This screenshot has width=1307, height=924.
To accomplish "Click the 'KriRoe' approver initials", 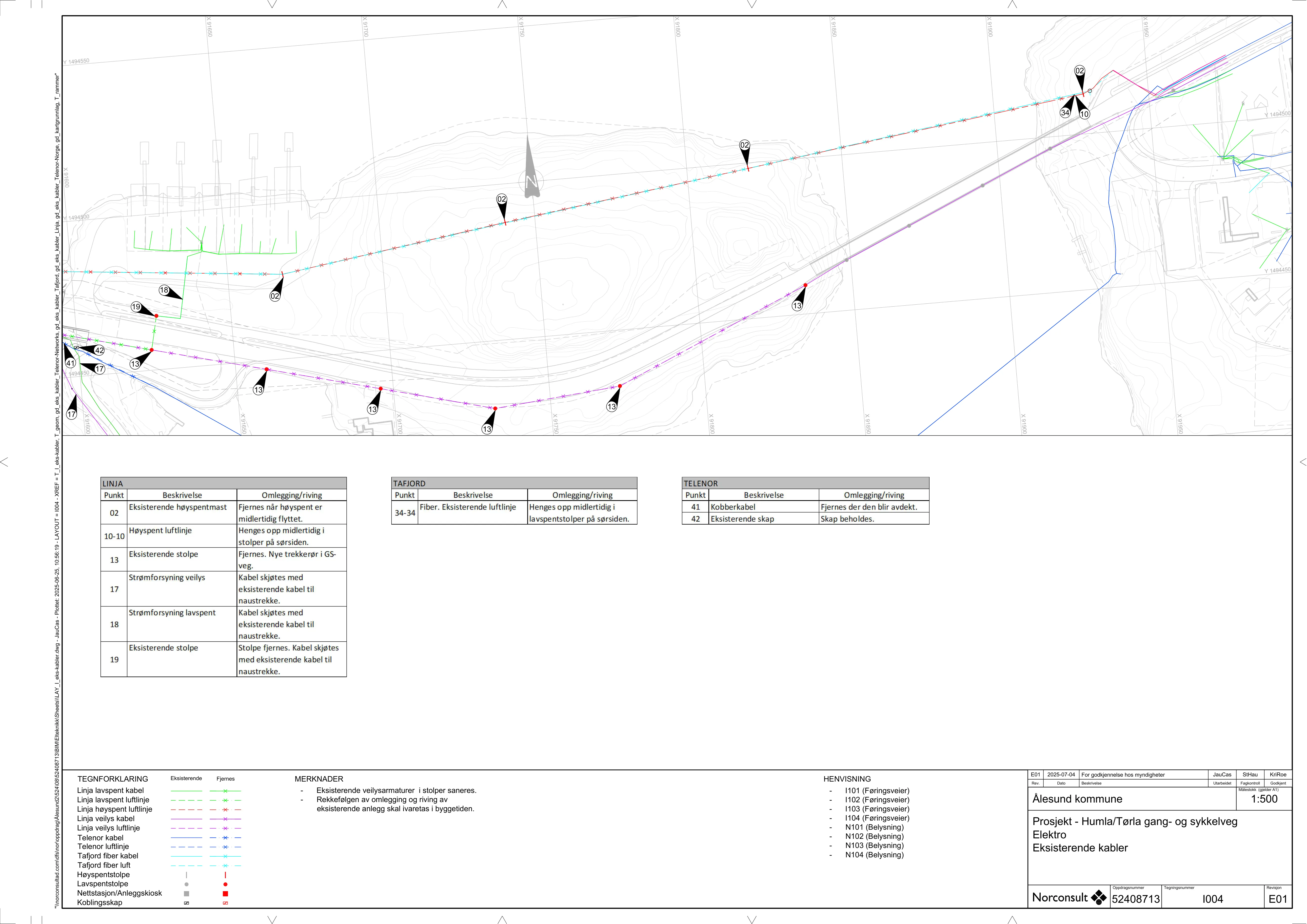I will pos(1278,775).
